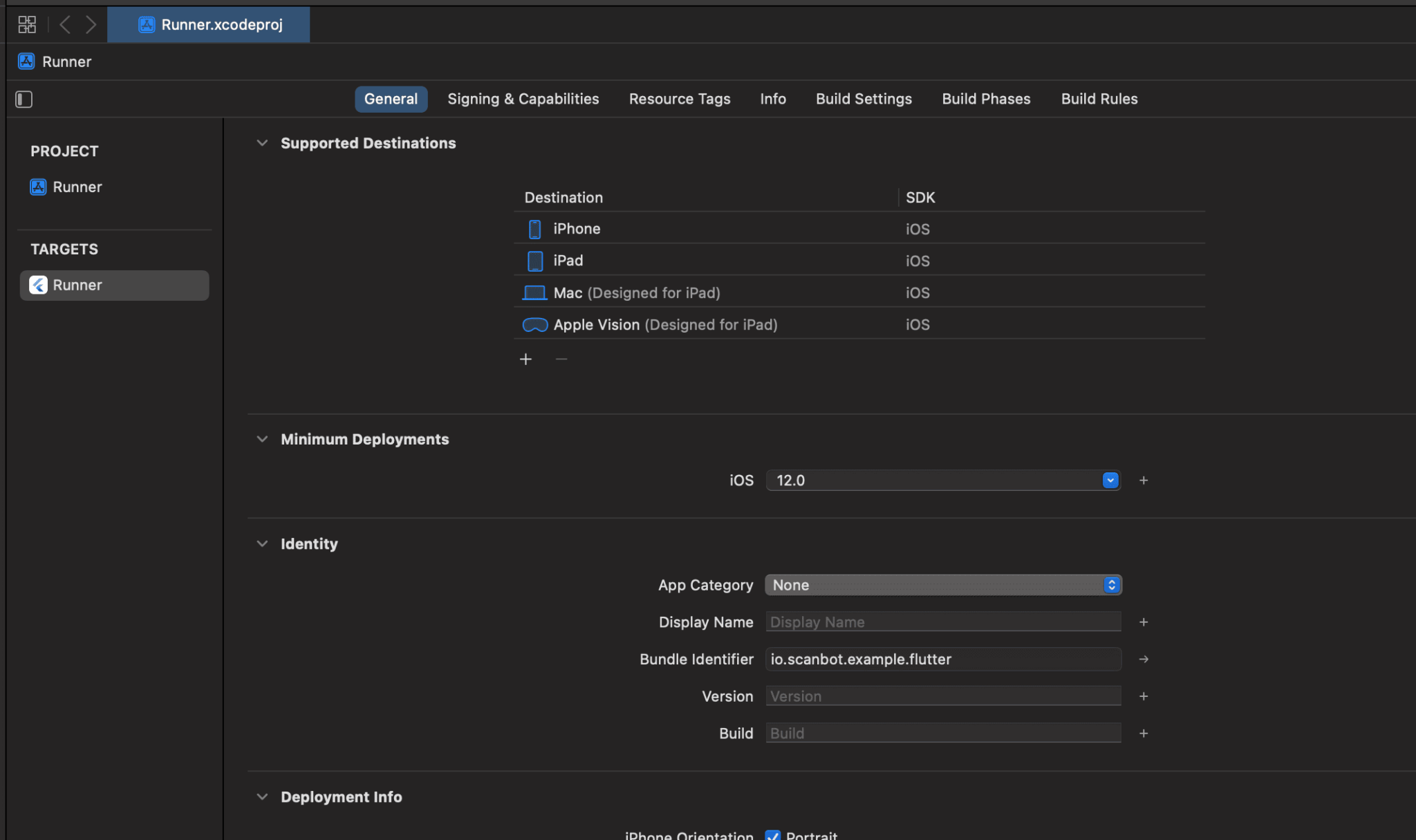Remove selected destination with minus button
This screenshot has width=1416, height=840.
pos(560,359)
